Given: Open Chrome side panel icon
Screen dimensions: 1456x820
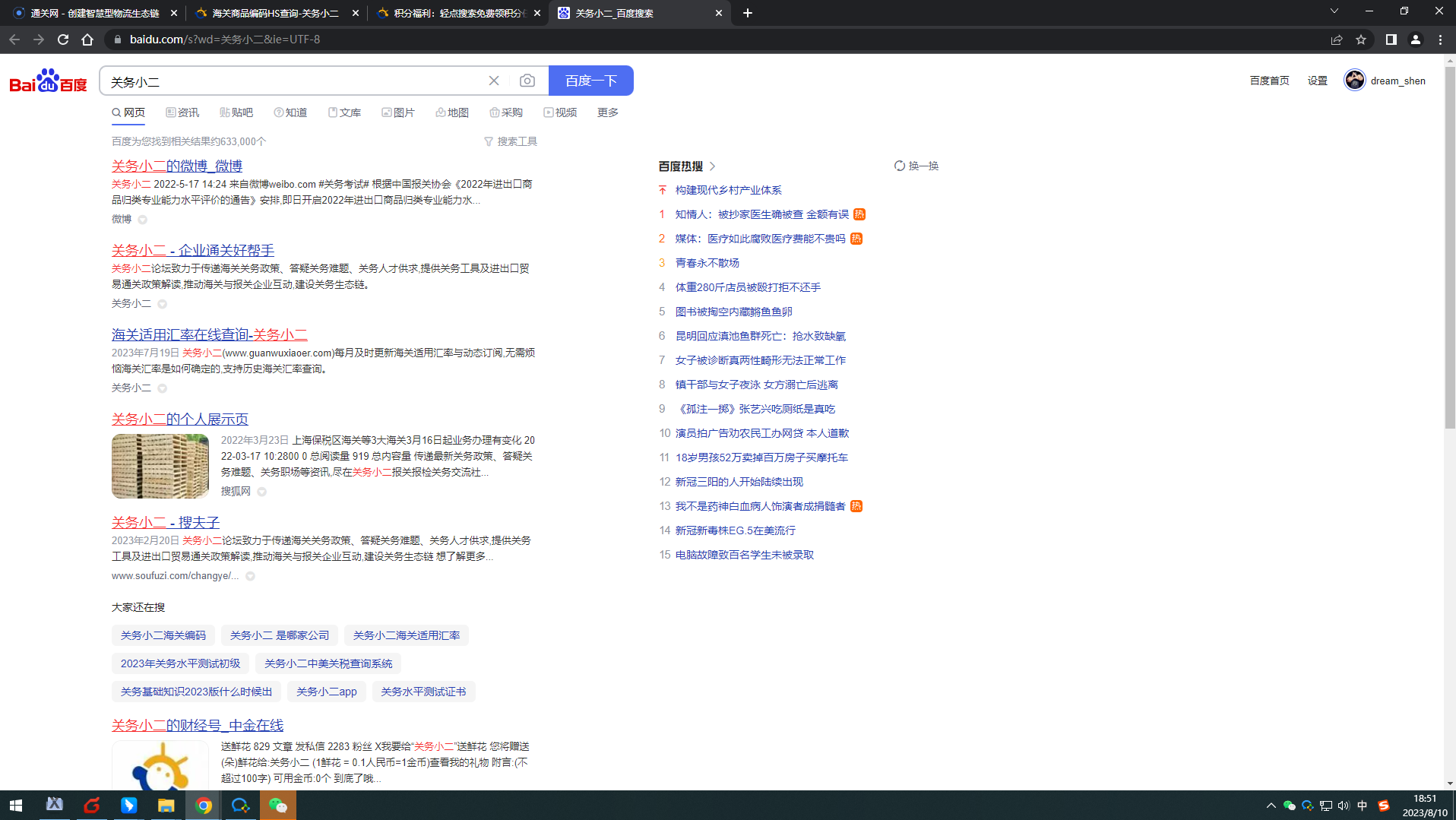Looking at the screenshot, I should tap(1391, 40).
